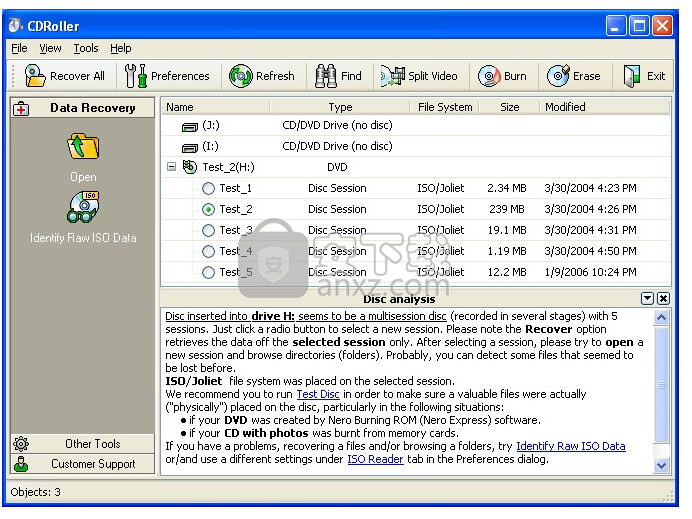Image resolution: width=692 pixels, height=519 pixels.
Task: Follow the Test Disc link
Action: [318, 394]
